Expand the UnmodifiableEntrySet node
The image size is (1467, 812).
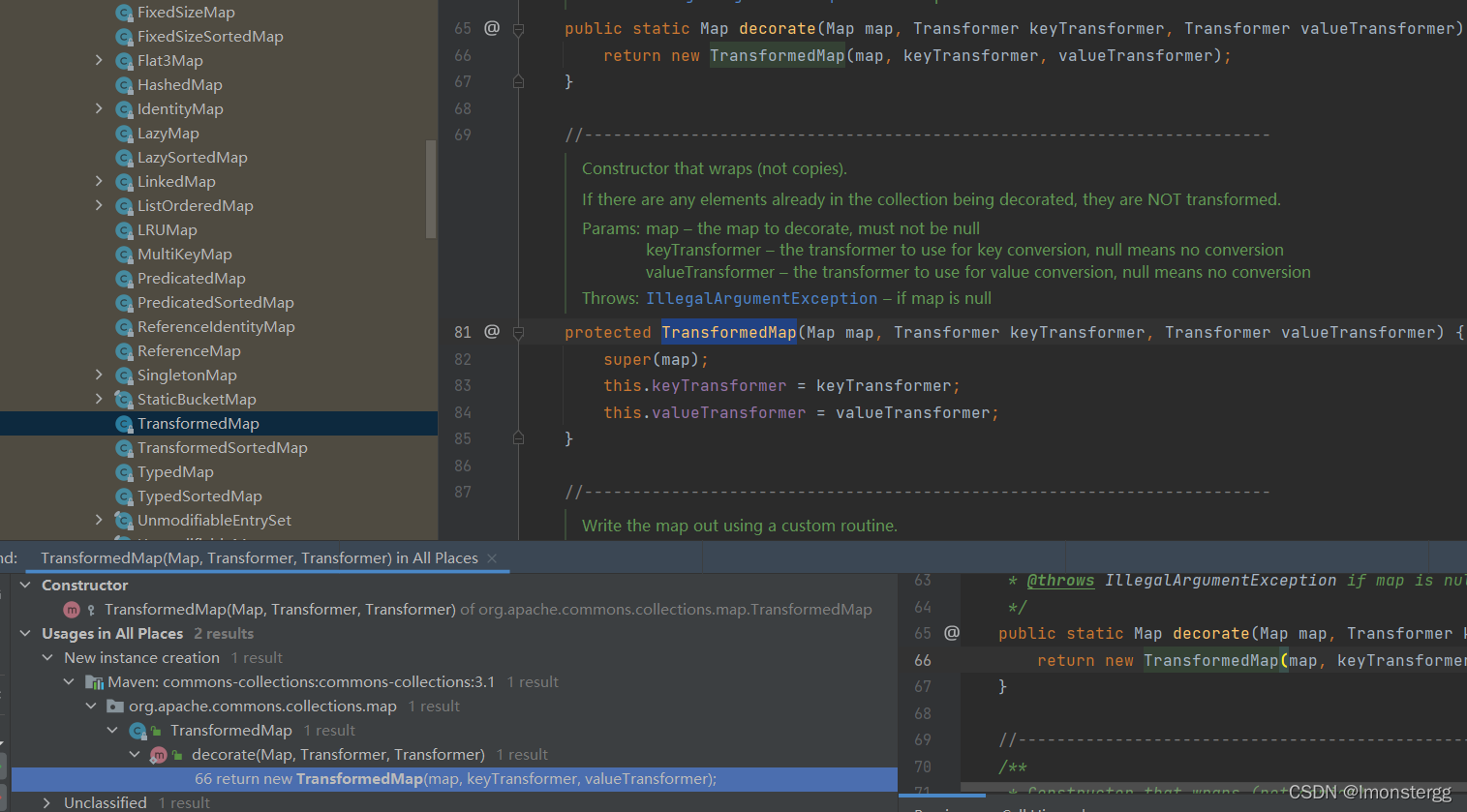(99, 520)
